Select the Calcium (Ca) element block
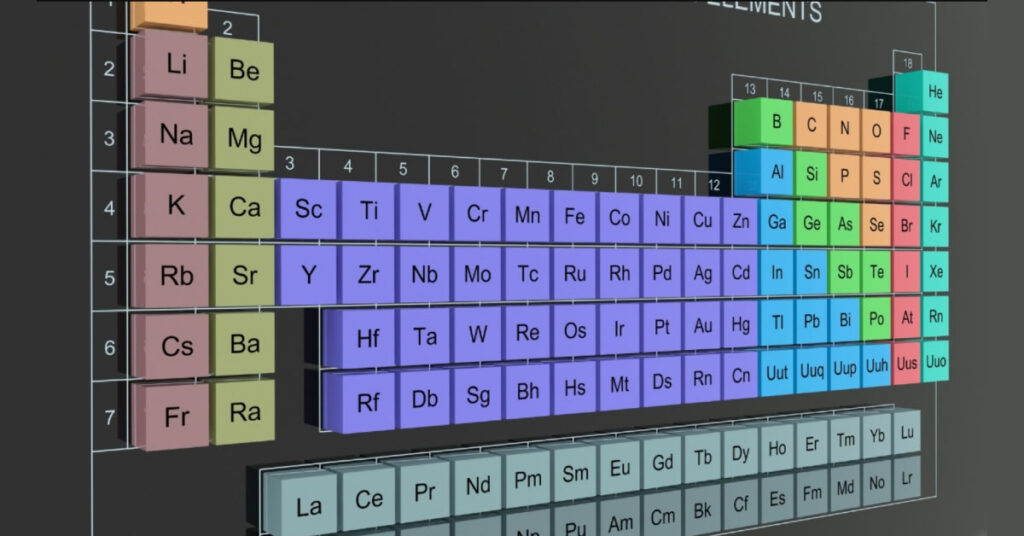The width and height of the screenshot is (1024, 536). pos(244,207)
